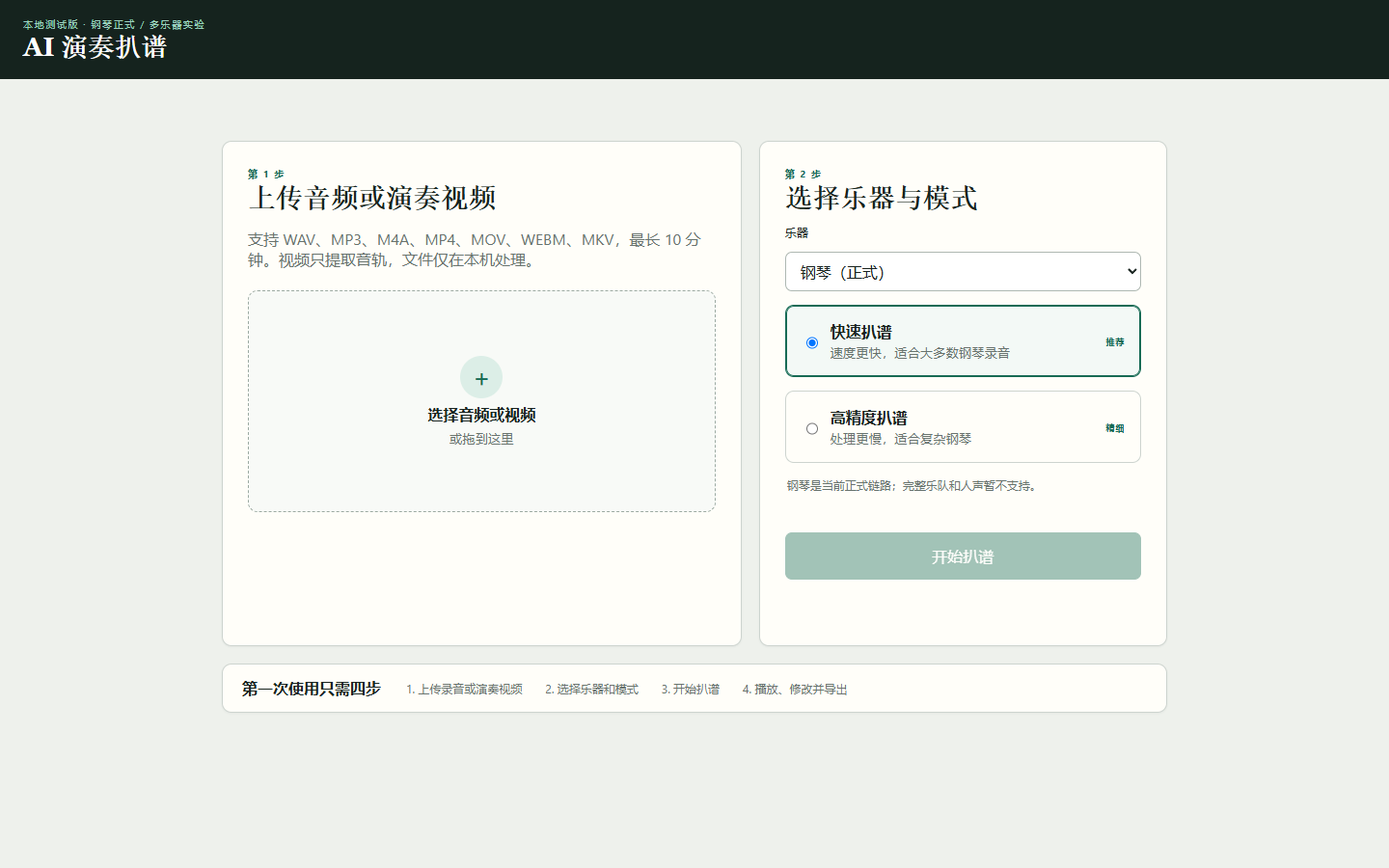The width and height of the screenshot is (1389, 868).
Task: Click the 第 2 步 step label
Action: tap(803, 175)
